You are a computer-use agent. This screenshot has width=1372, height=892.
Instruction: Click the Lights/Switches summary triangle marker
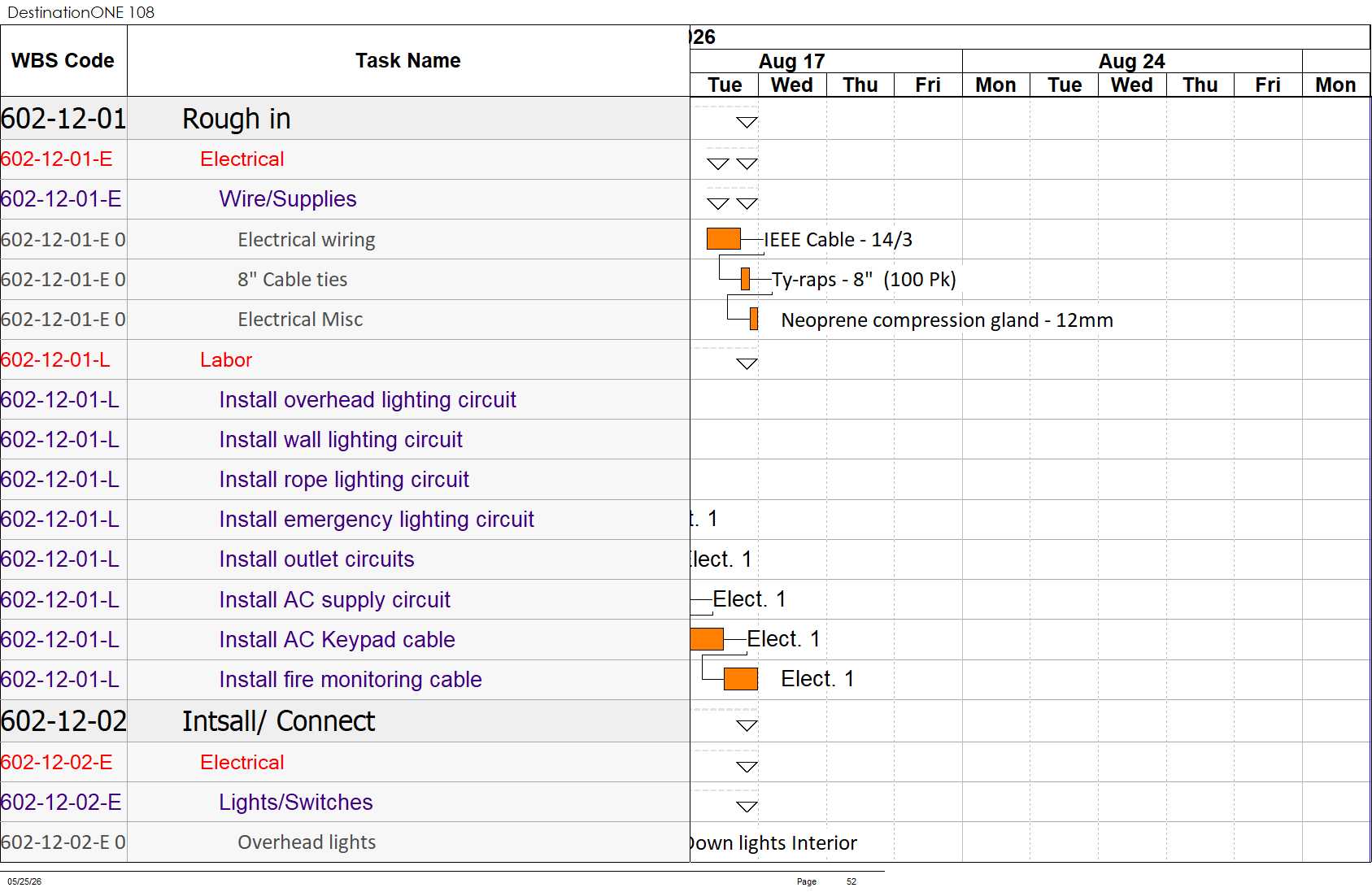click(x=747, y=807)
